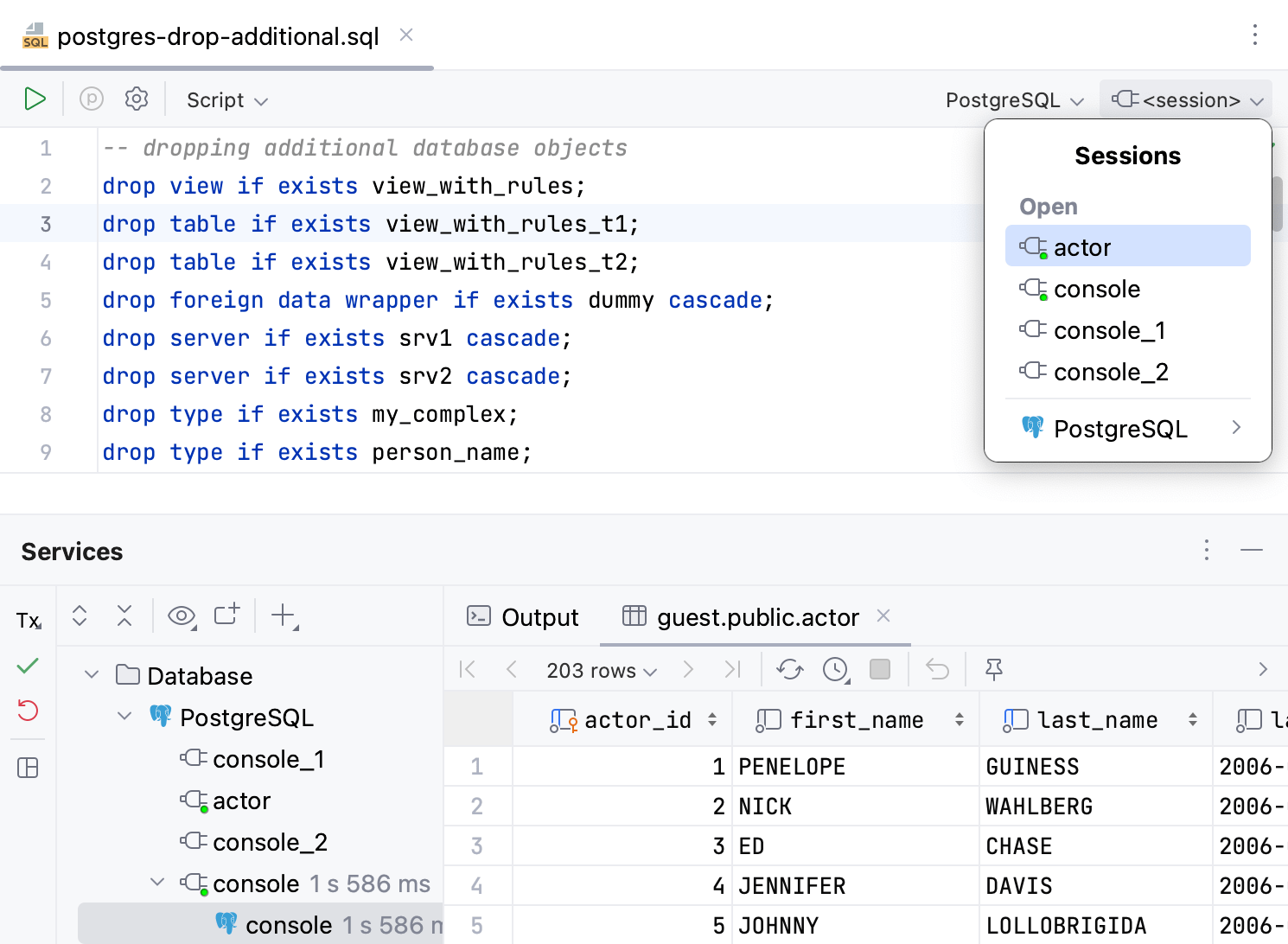Switch to the Output tab

point(523,617)
